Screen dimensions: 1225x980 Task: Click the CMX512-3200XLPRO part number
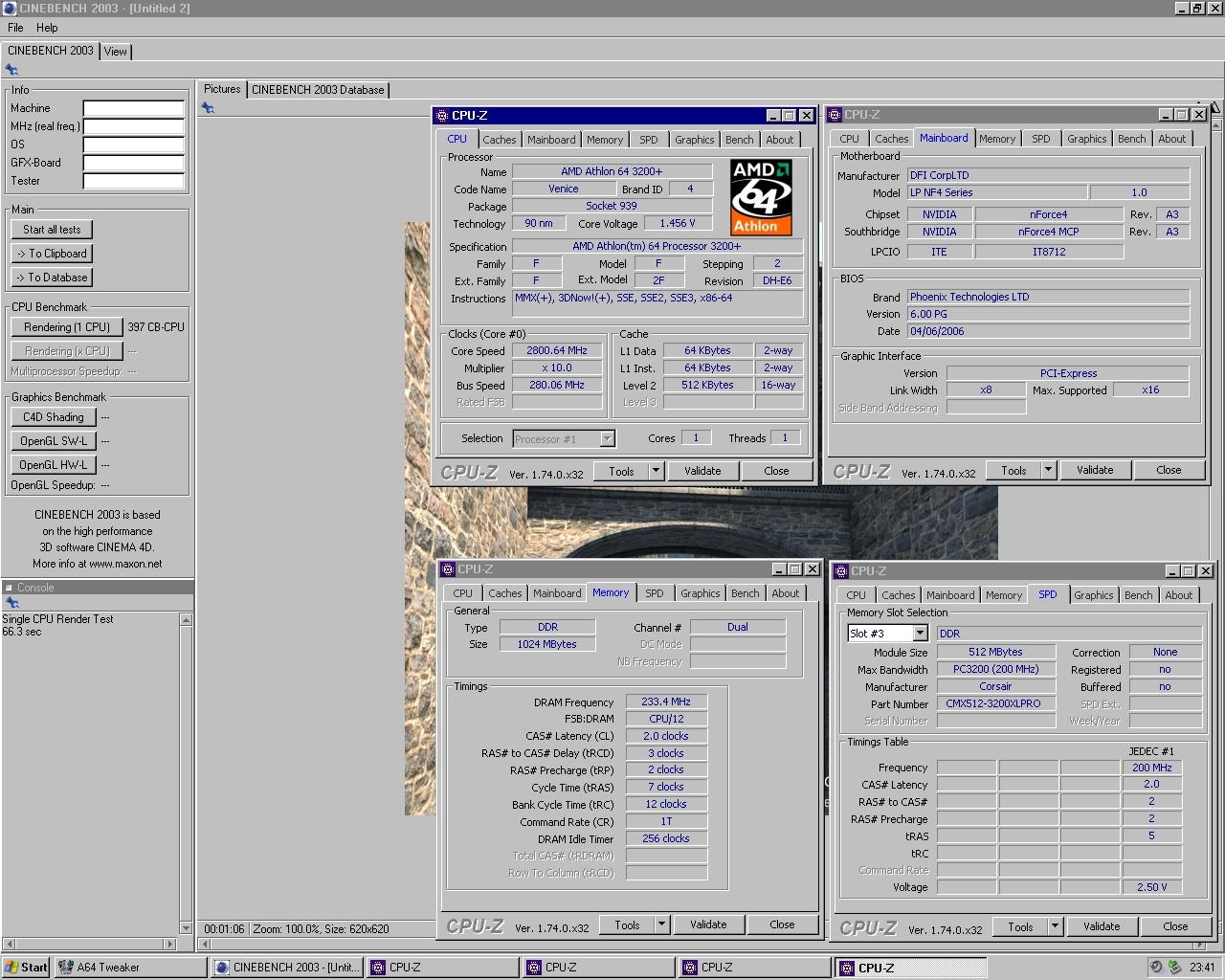coord(995,704)
